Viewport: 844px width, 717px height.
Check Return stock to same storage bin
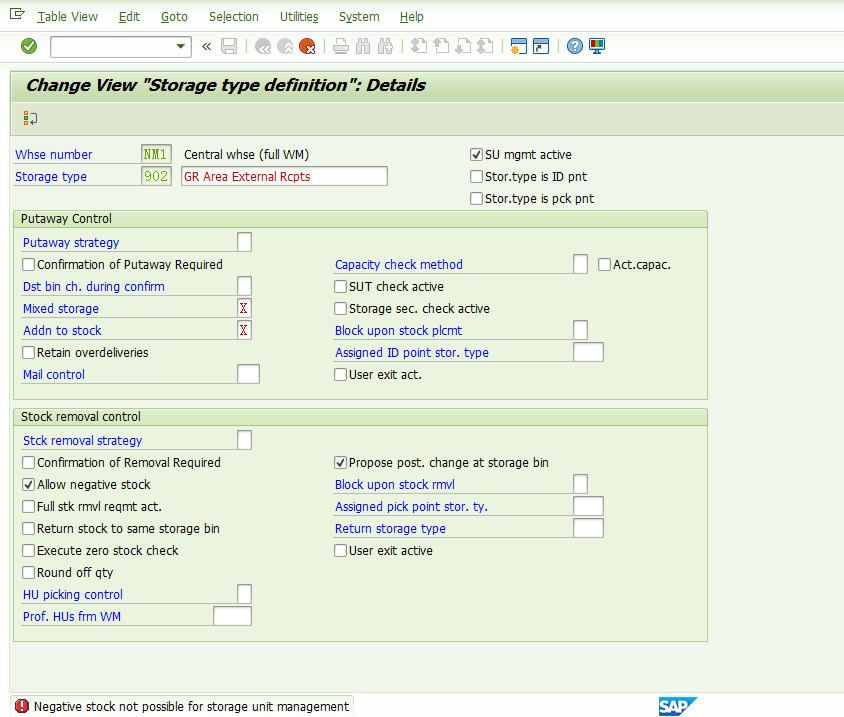(x=29, y=529)
